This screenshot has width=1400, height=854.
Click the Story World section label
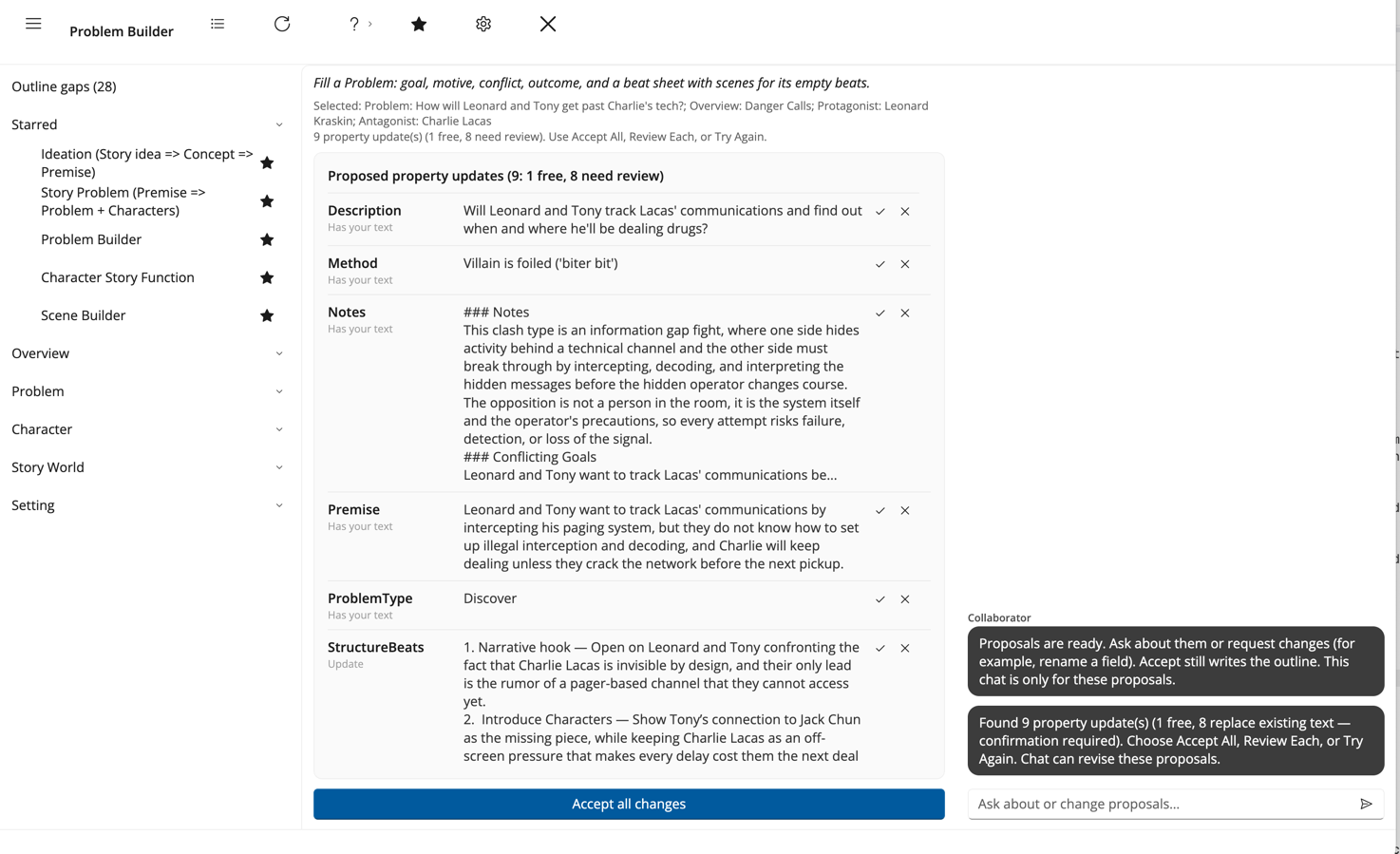click(47, 467)
